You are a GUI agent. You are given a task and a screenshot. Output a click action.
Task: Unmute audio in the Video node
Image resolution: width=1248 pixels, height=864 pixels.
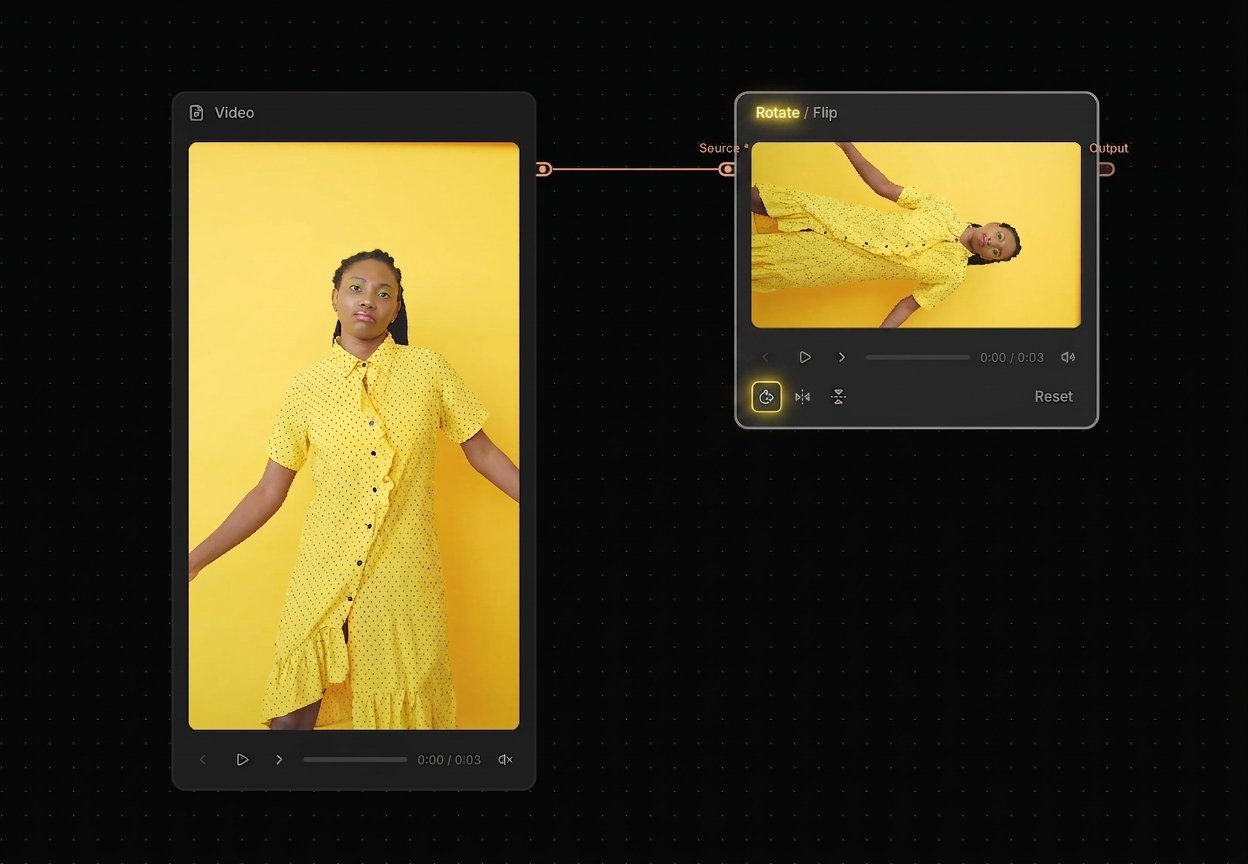click(505, 760)
